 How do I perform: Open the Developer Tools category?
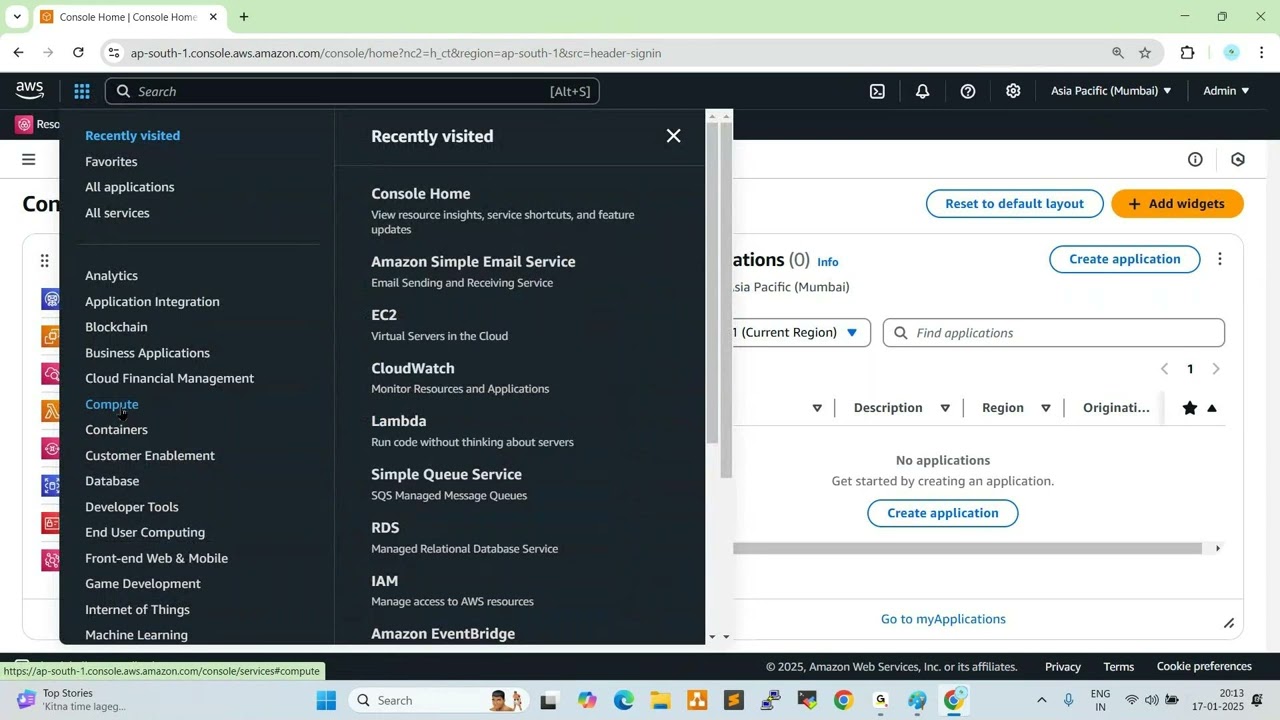pos(132,507)
